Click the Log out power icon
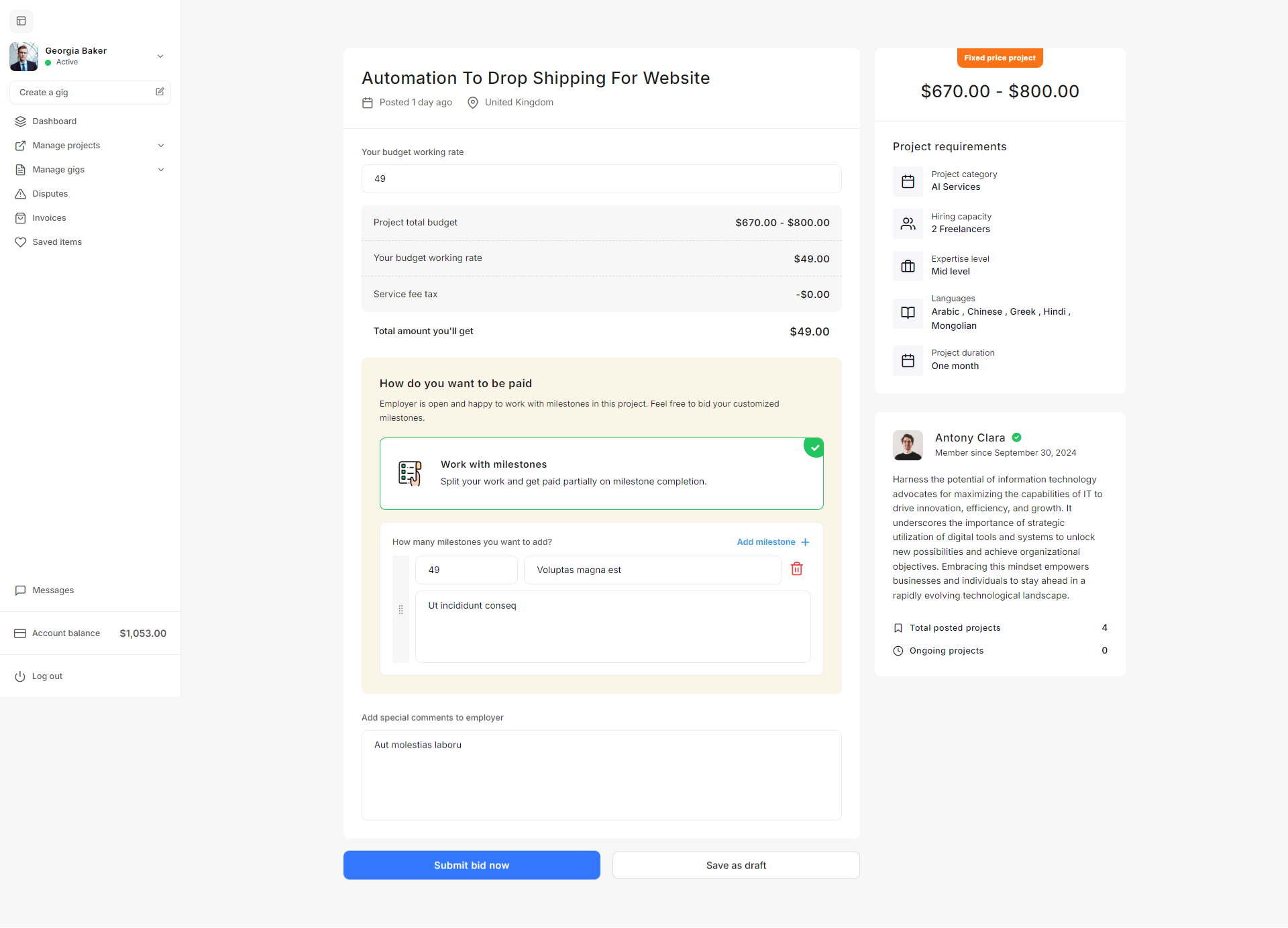The image size is (1288, 928). click(x=20, y=676)
